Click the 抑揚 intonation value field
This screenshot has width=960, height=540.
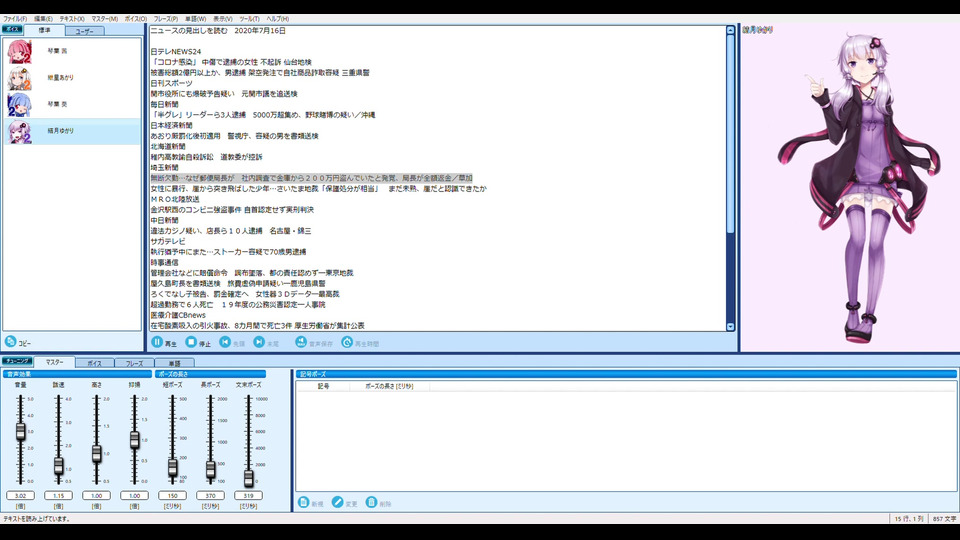[134, 495]
